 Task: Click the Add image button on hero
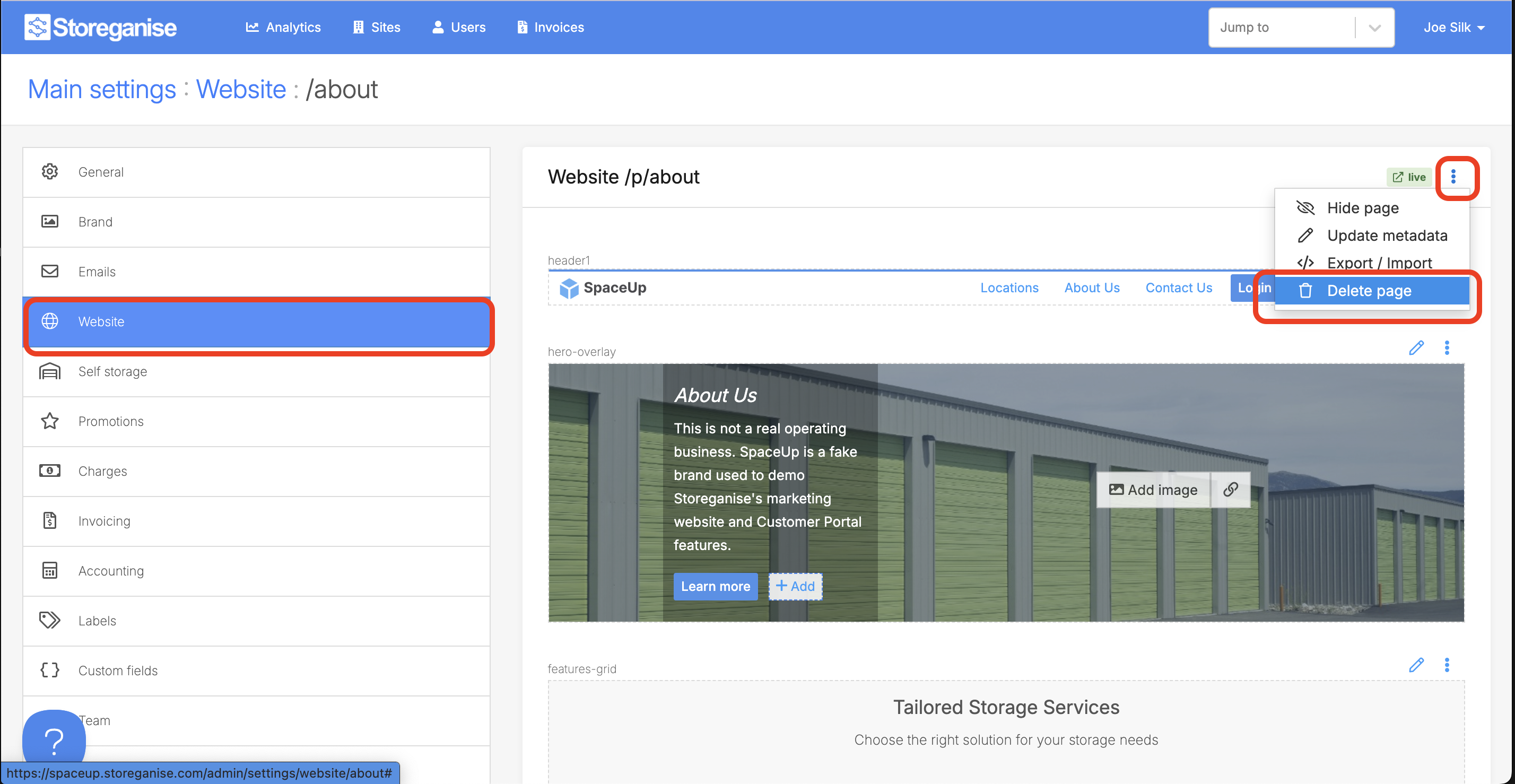1153,490
